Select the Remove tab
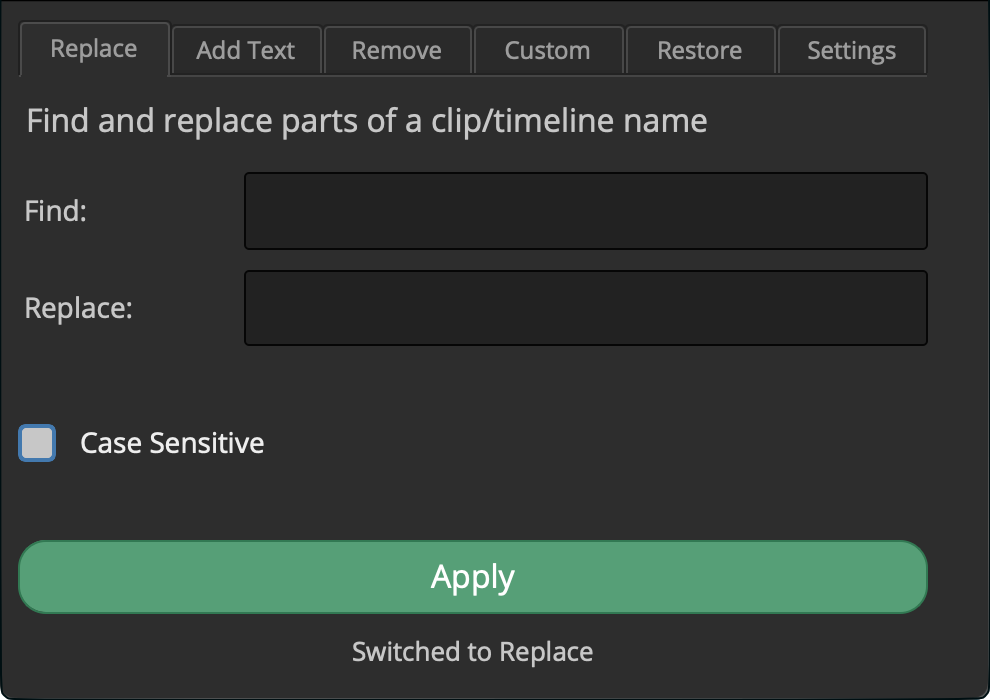990x700 pixels. (397, 50)
